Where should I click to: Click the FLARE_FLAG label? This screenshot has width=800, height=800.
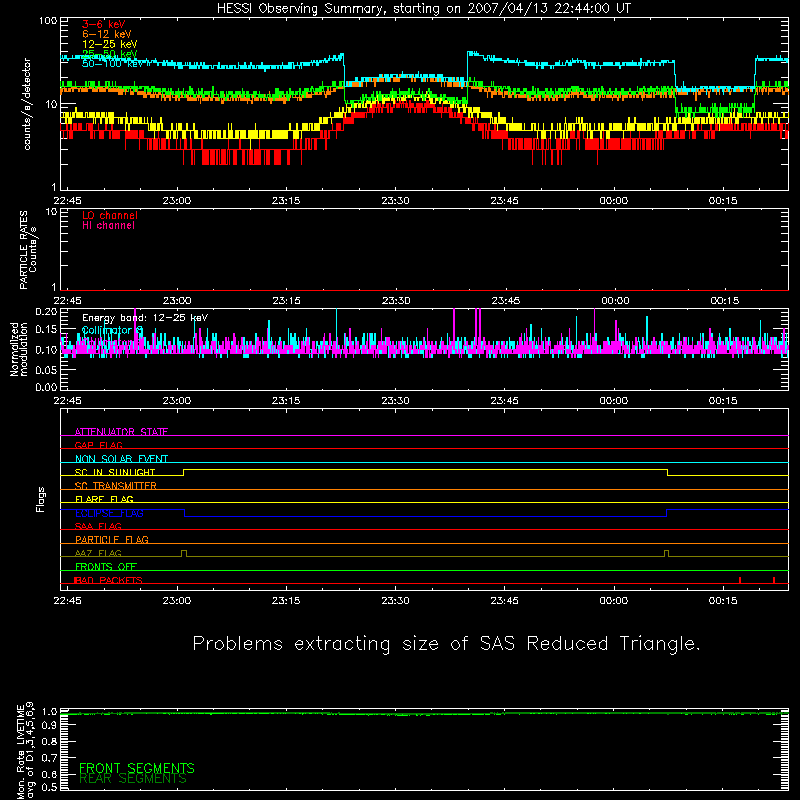[104, 499]
